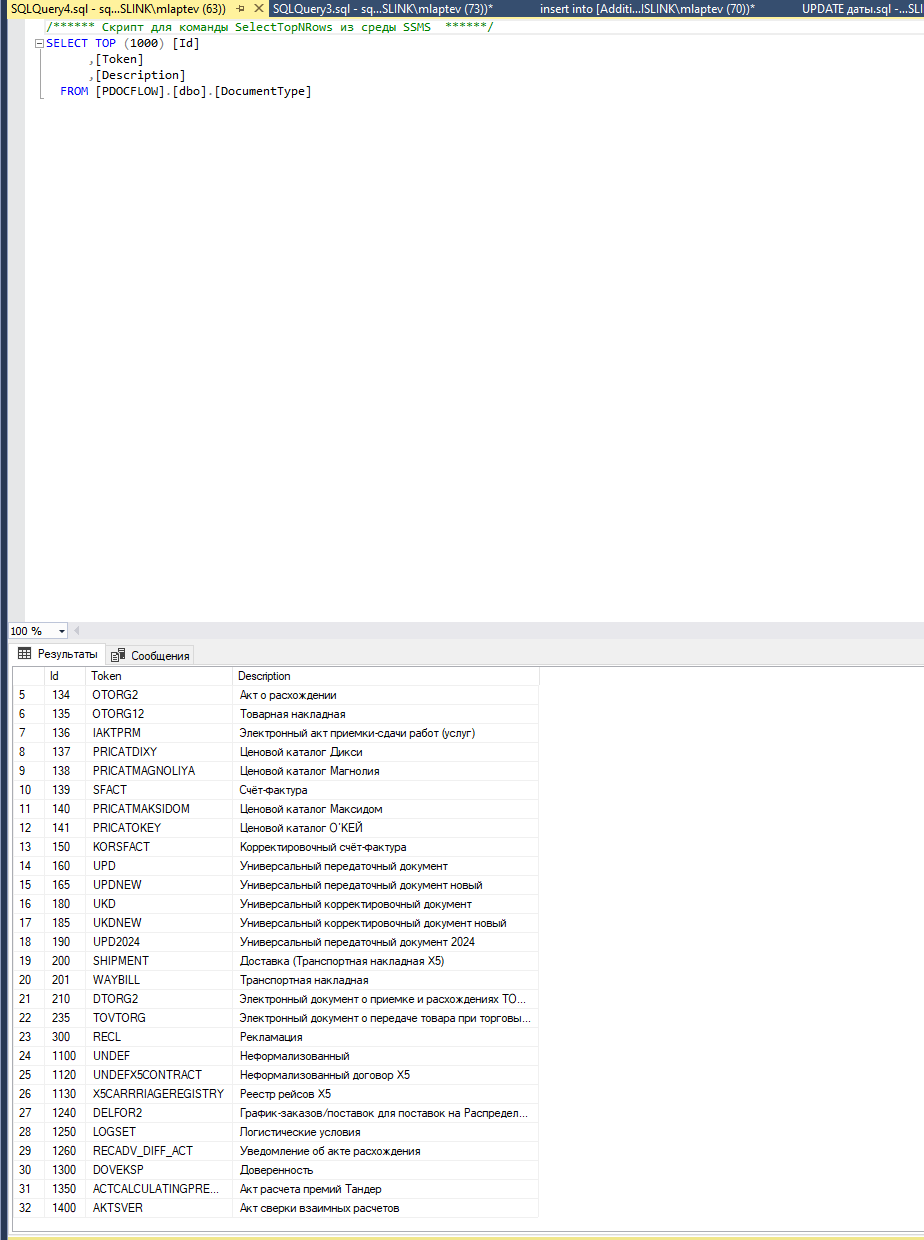
Task: Select row header number 5
Action: click(28, 695)
